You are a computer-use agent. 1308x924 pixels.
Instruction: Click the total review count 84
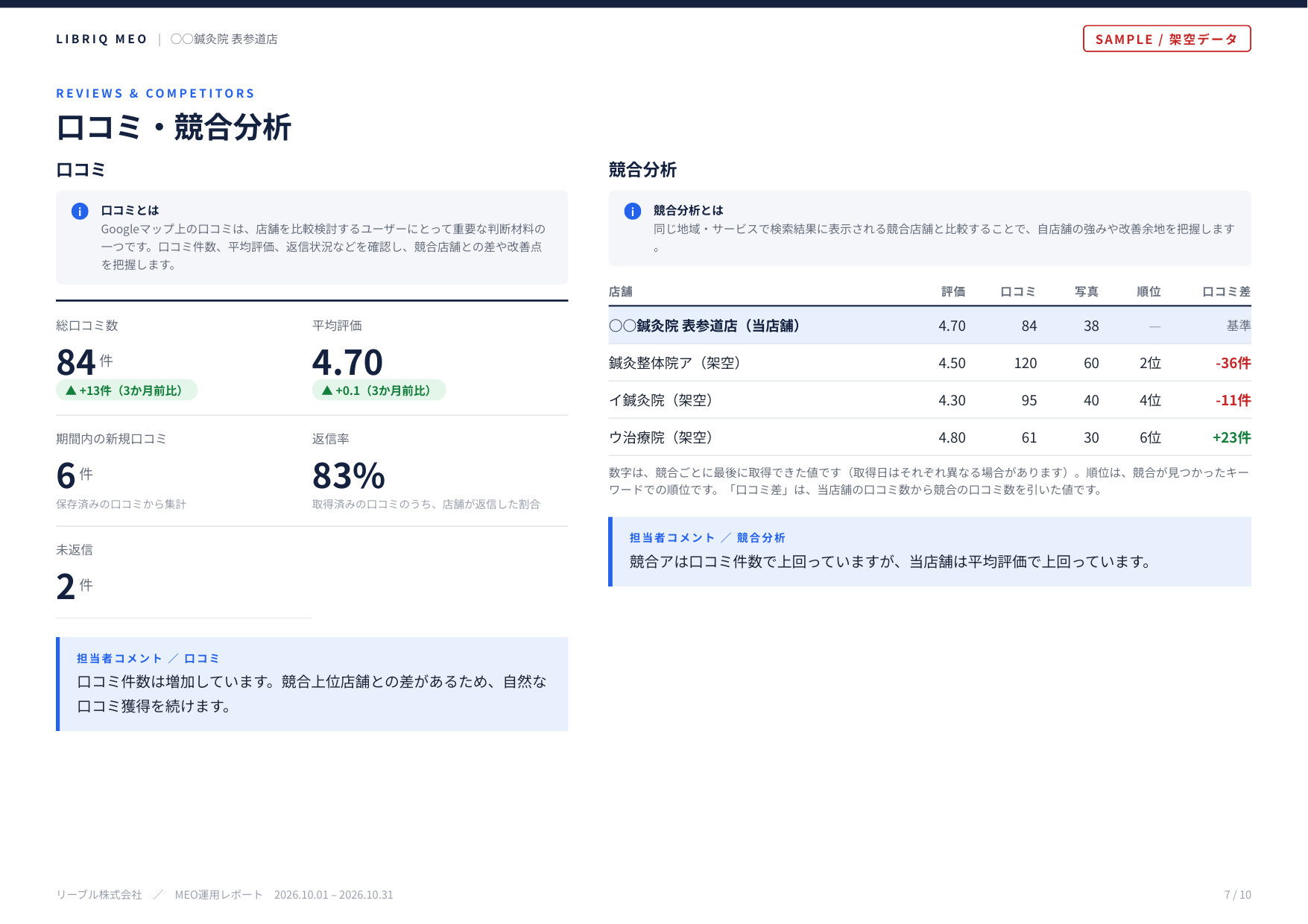[76, 363]
